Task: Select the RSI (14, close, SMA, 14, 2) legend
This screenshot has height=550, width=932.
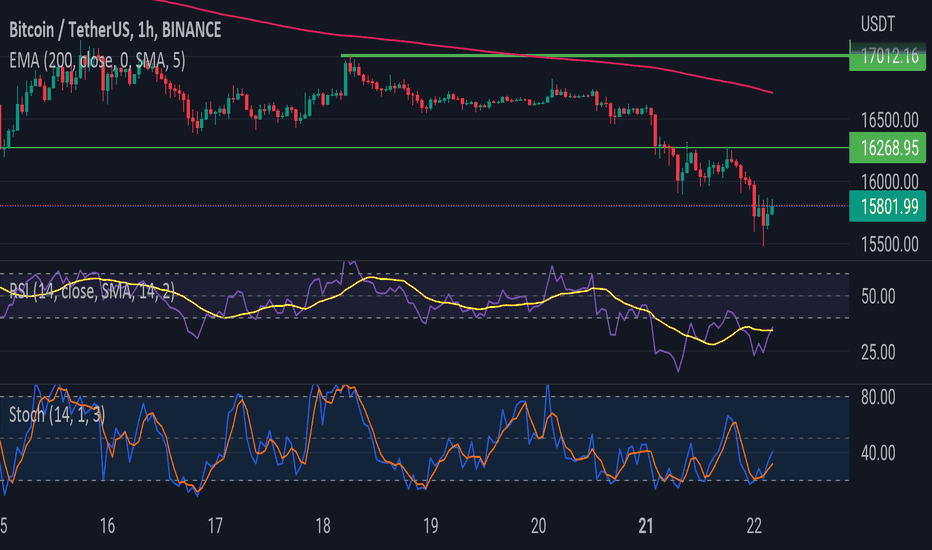Action: coord(92,290)
